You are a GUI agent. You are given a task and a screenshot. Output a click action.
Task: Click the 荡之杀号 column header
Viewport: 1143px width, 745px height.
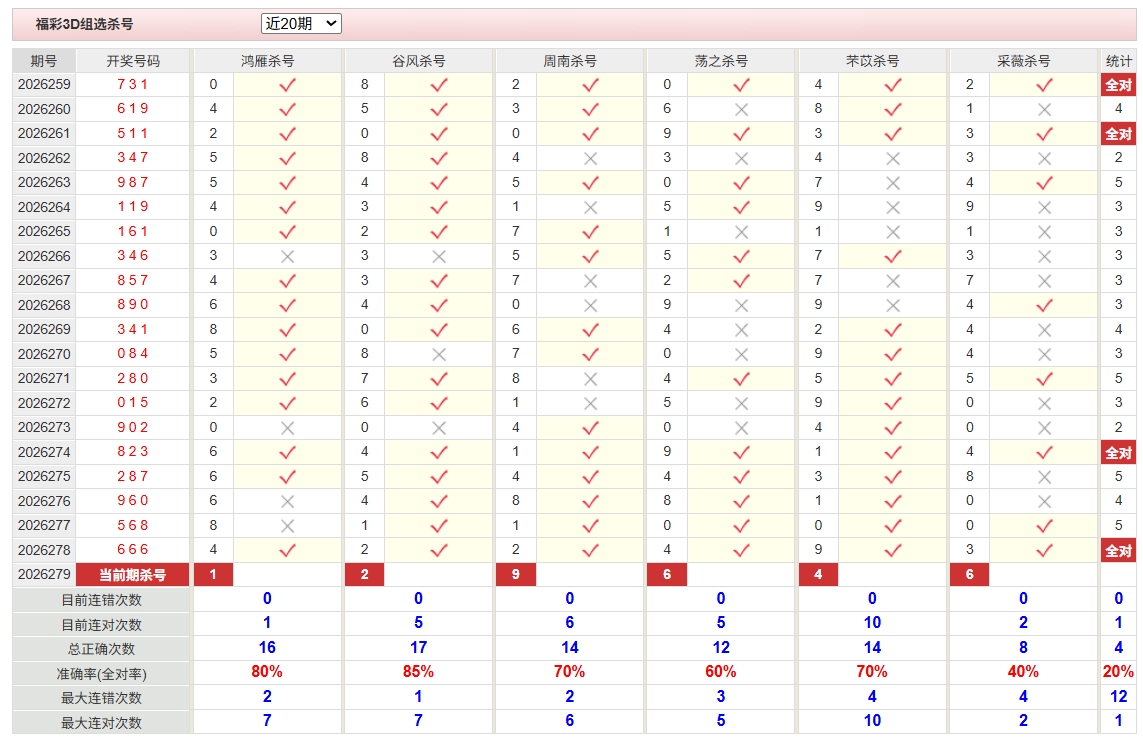(x=721, y=61)
